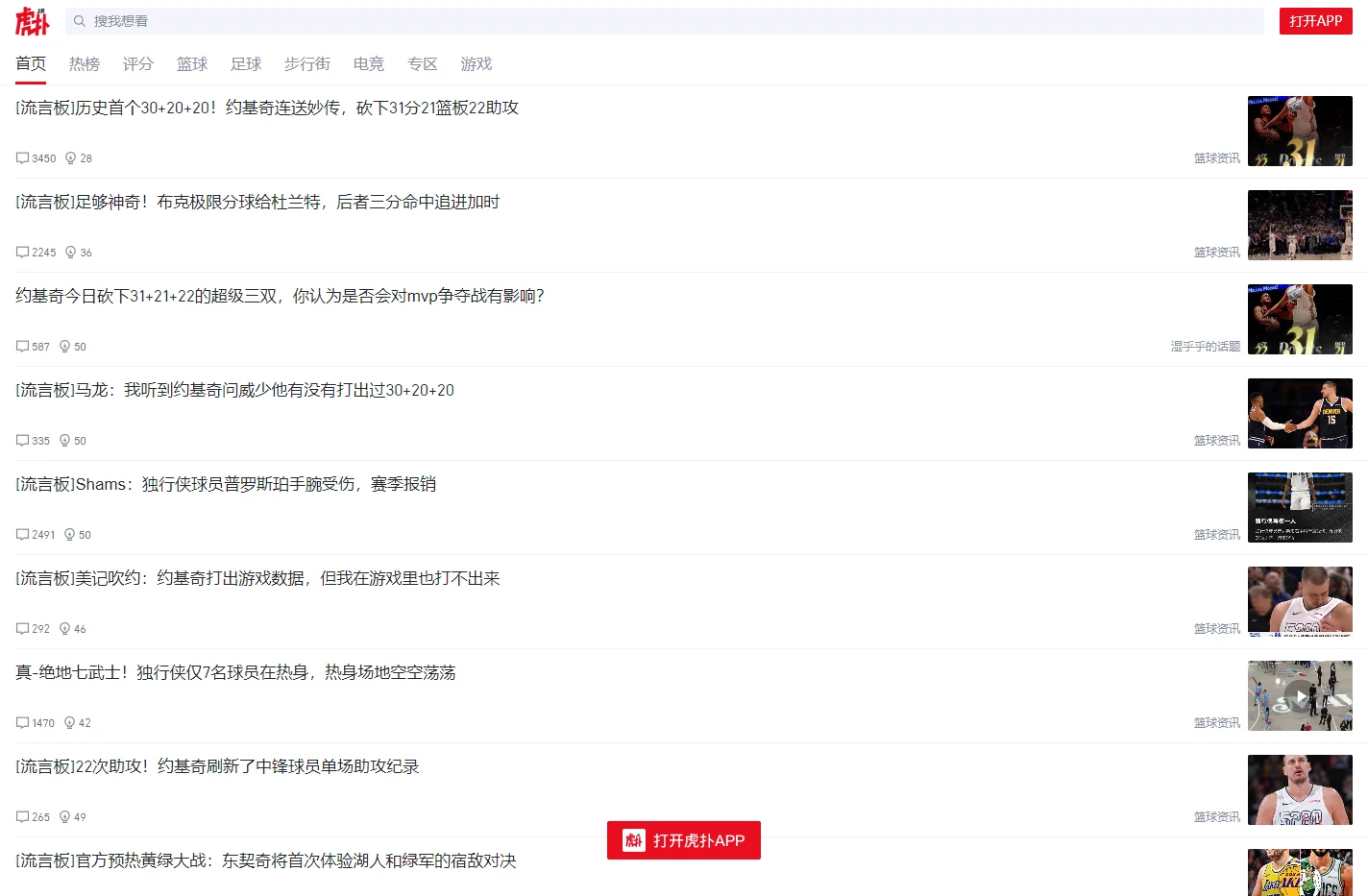
Task: Open the floating 打开虎扑APP banner
Action: pyautogui.click(x=684, y=840)
